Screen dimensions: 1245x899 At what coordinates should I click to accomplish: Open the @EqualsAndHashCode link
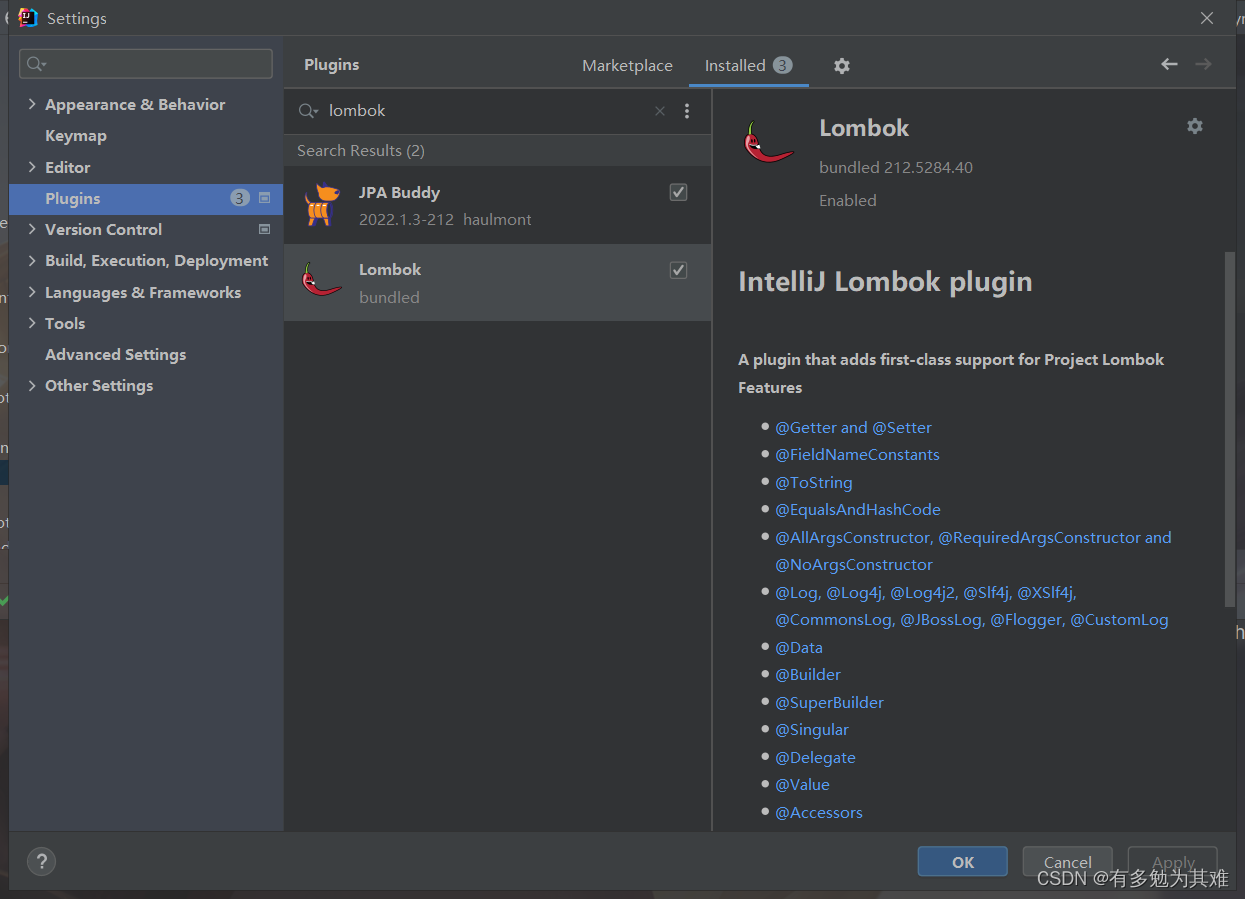click(x=858, y=509)
